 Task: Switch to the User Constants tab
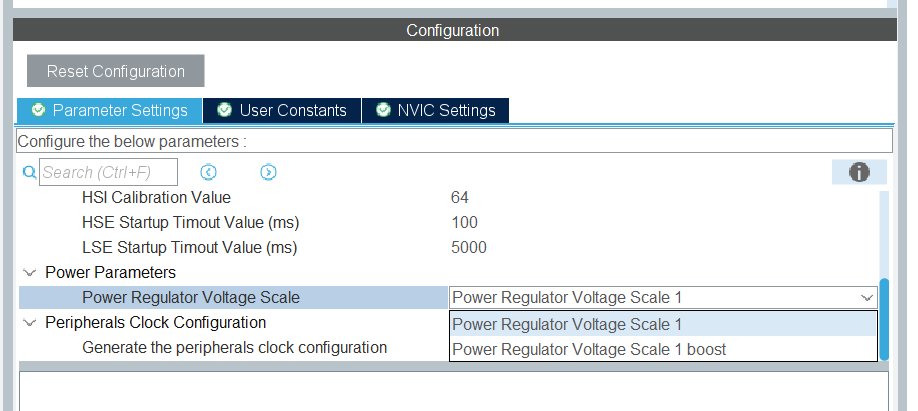tap(282, 111)
